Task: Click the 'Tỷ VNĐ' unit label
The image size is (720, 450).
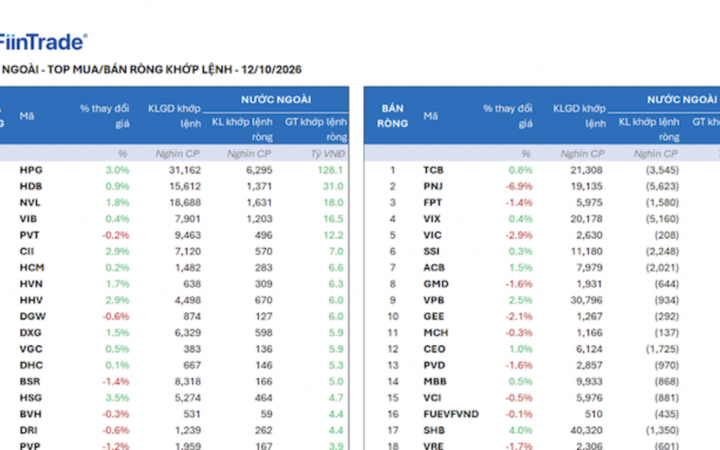Action: 327,154
